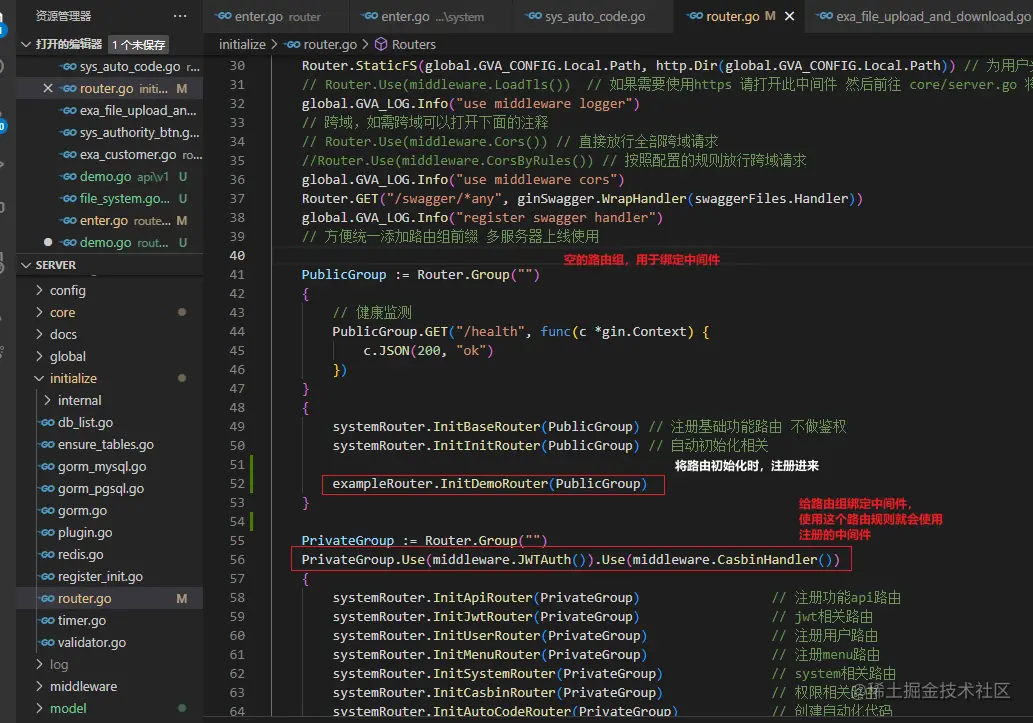Open file_system.go in open editors
This screenshot has width=1033, height=723.
[109, 198]
